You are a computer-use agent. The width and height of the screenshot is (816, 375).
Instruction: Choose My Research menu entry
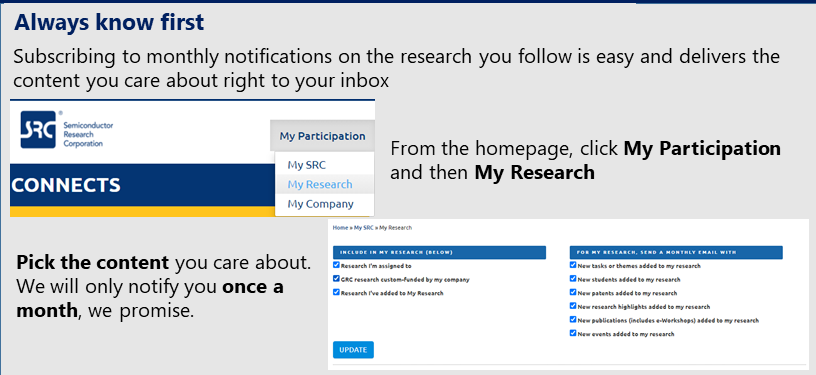[320, 184]
